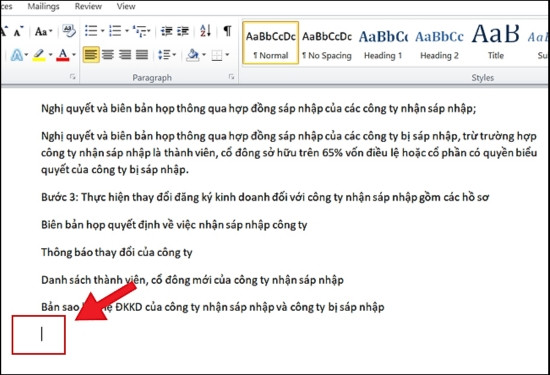Open the Paragraph dialog launcher
Screen dimensions: 550x375
231,76
